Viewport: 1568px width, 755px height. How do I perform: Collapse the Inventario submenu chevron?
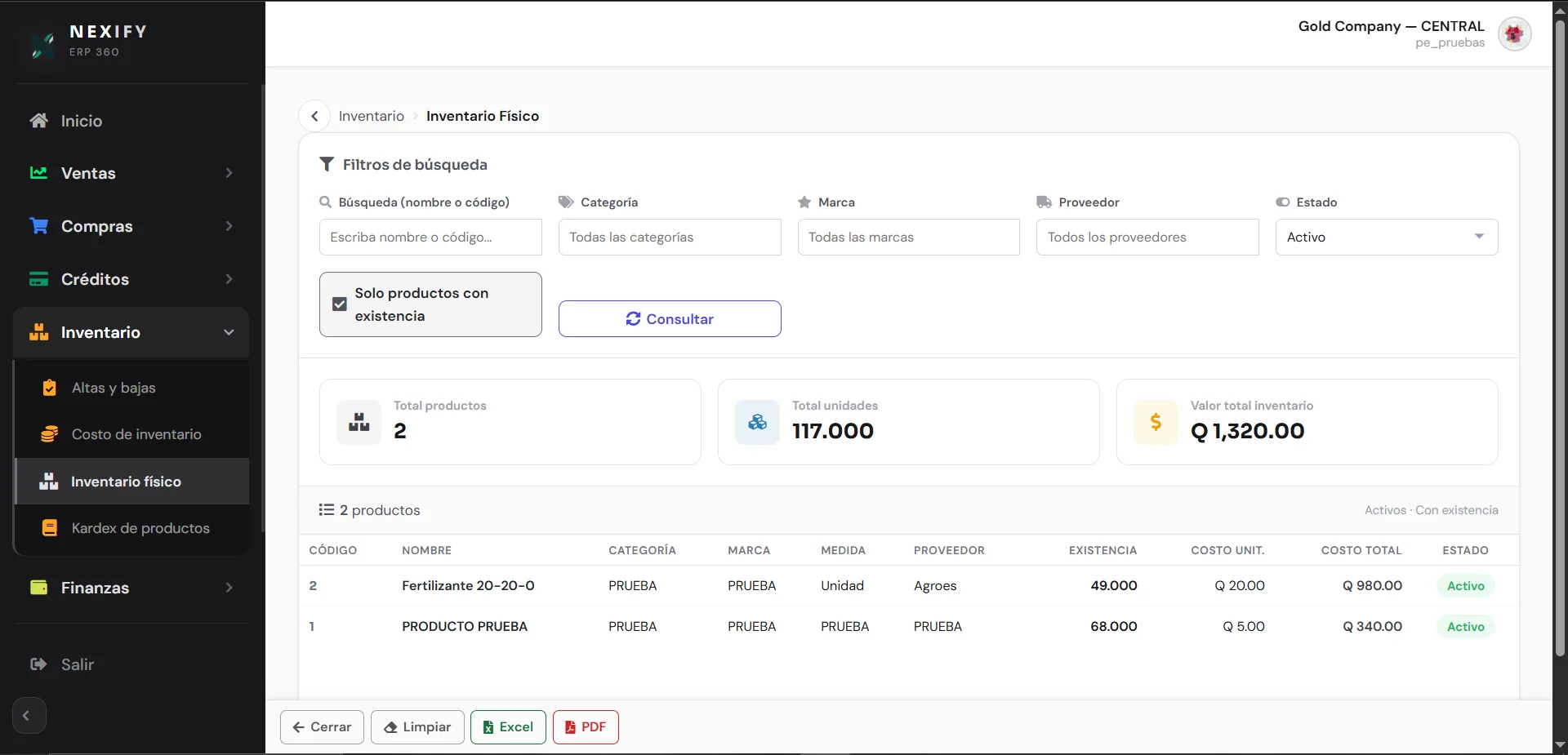coord(229,332)
